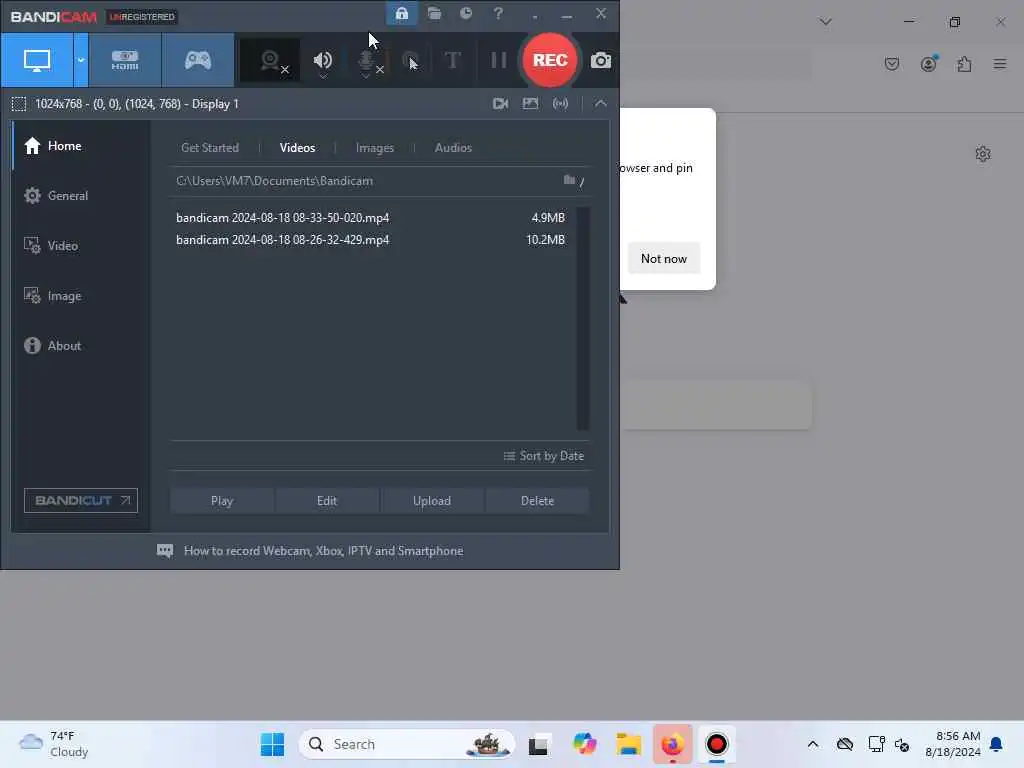
Task: Open screen recording mode dropdown arrow
Action: (81, 60)
